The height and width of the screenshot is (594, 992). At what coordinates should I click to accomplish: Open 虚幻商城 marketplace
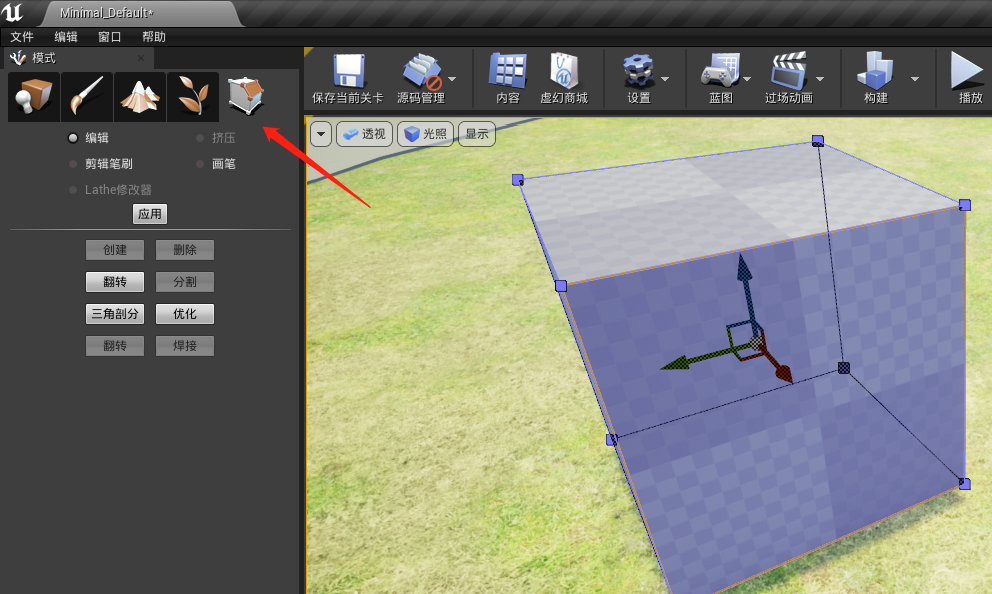coord(564,79)
